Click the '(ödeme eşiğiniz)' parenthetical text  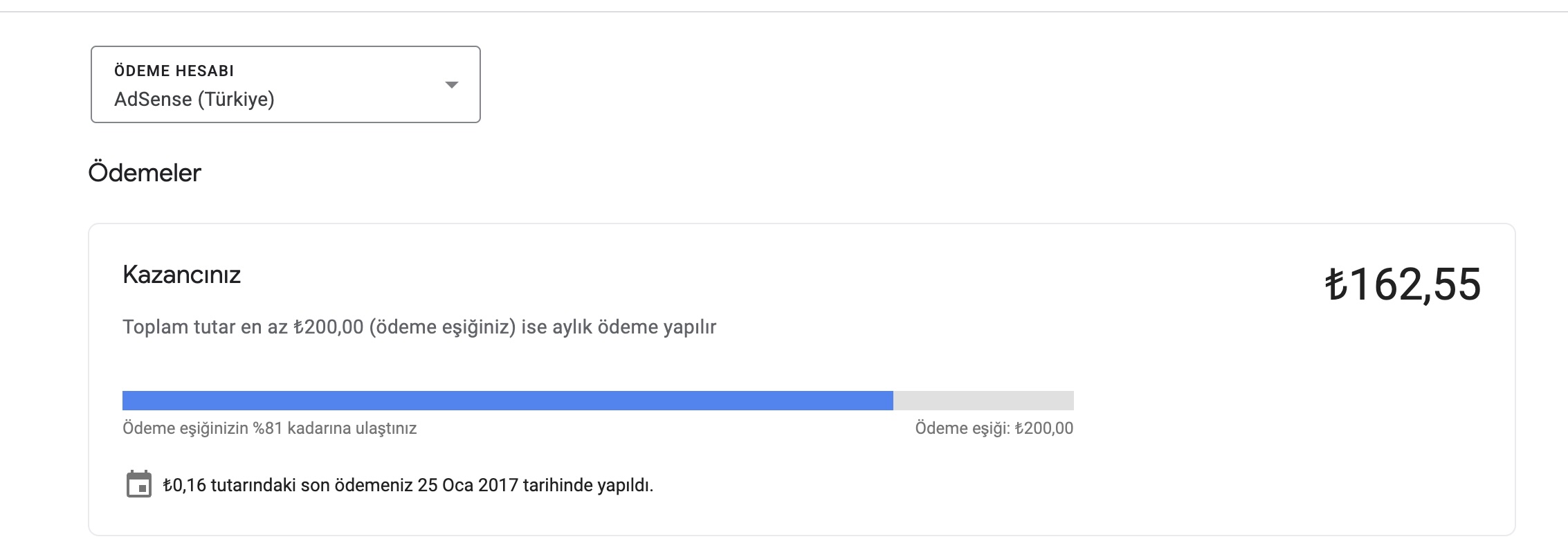tap(443, 327)
